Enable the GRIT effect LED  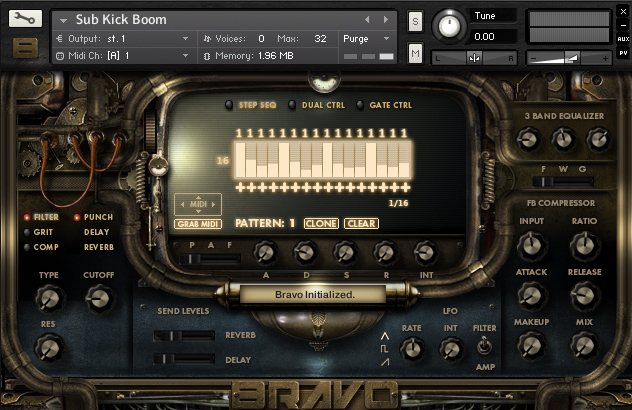point(27,232)
